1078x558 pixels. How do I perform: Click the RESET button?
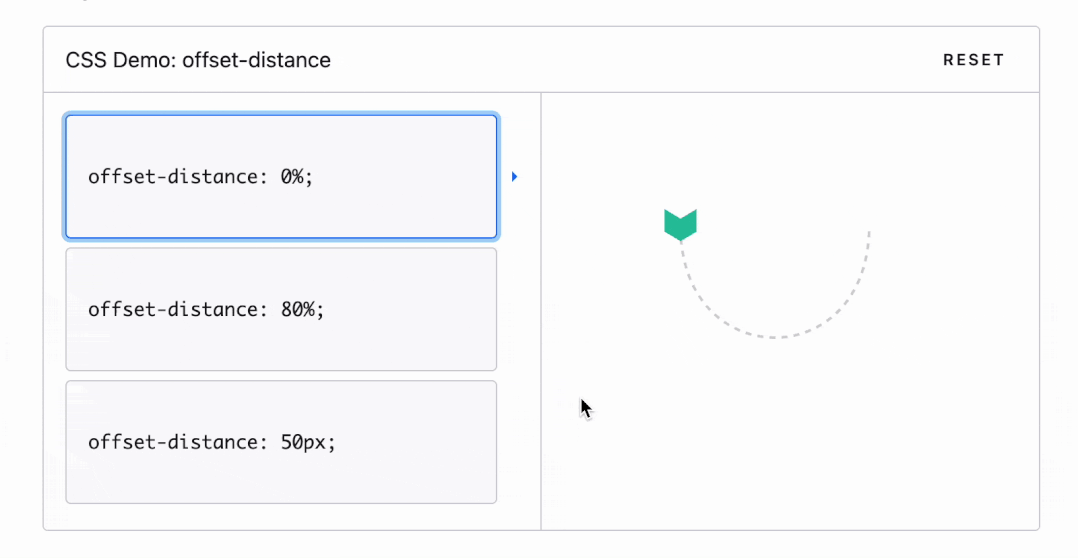973,60
